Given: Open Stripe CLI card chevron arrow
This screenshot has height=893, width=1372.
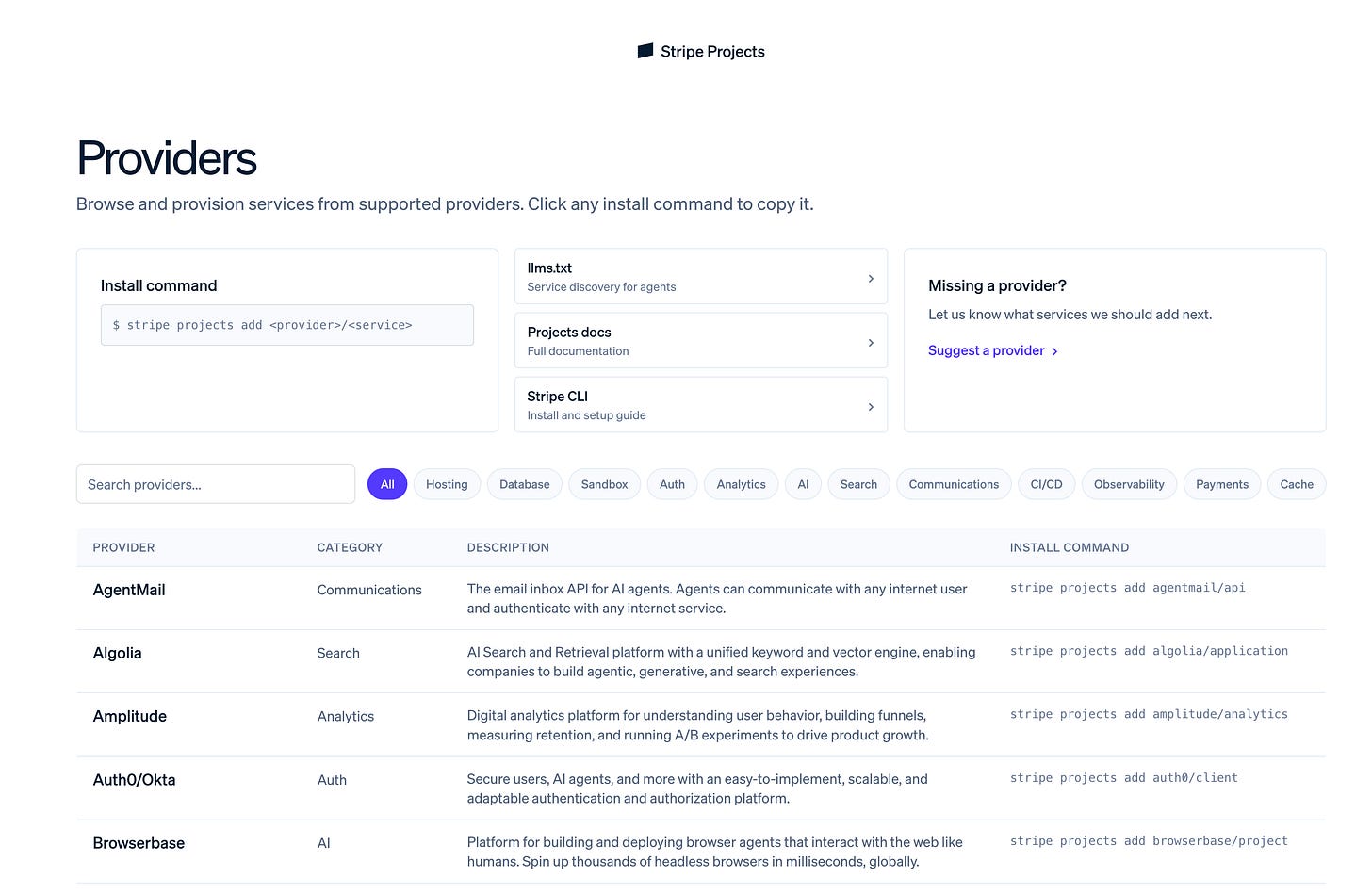Looking at the screenshot, I should [x=871, y=406].
